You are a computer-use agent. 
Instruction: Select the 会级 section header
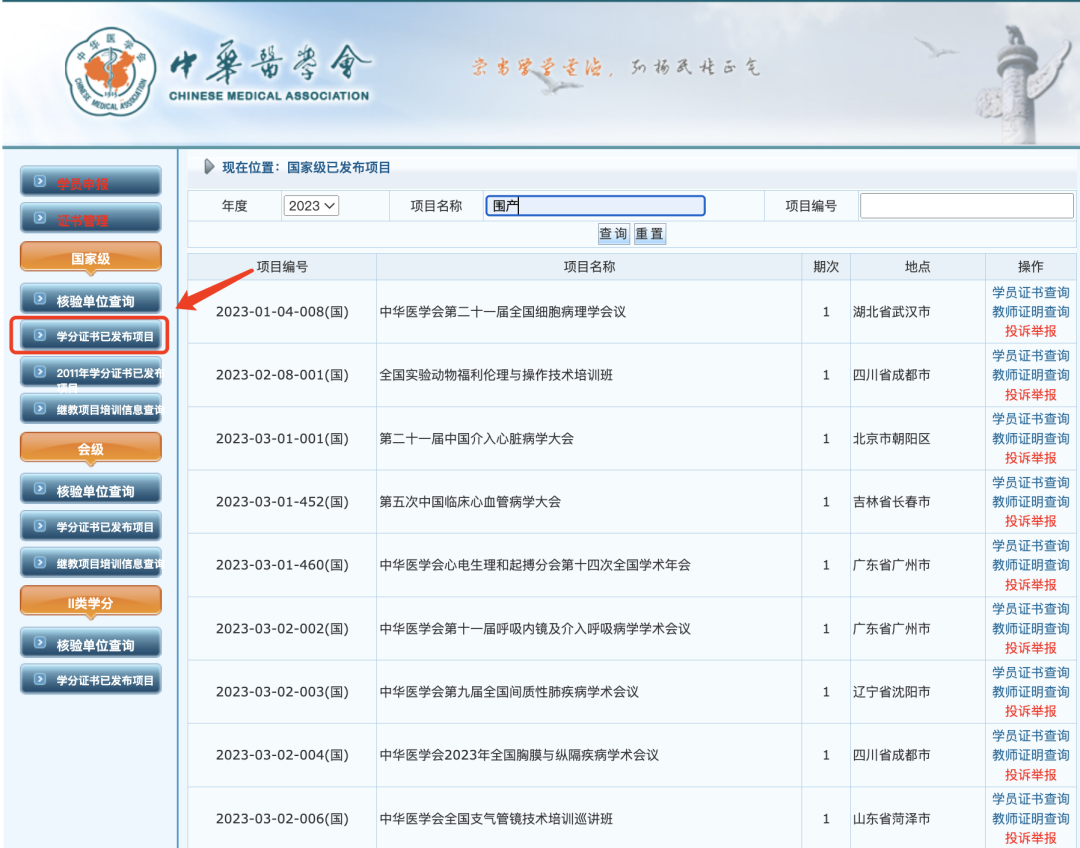(x=91, y=448)
